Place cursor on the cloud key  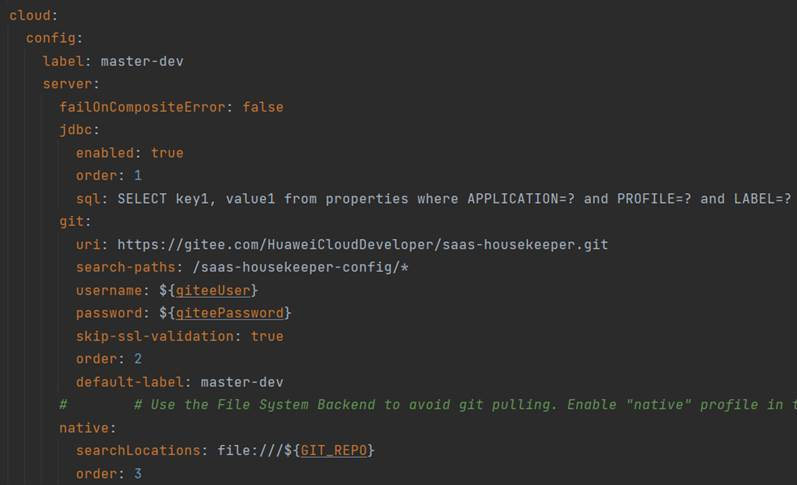pyautogui.click(x=31, y=15)
